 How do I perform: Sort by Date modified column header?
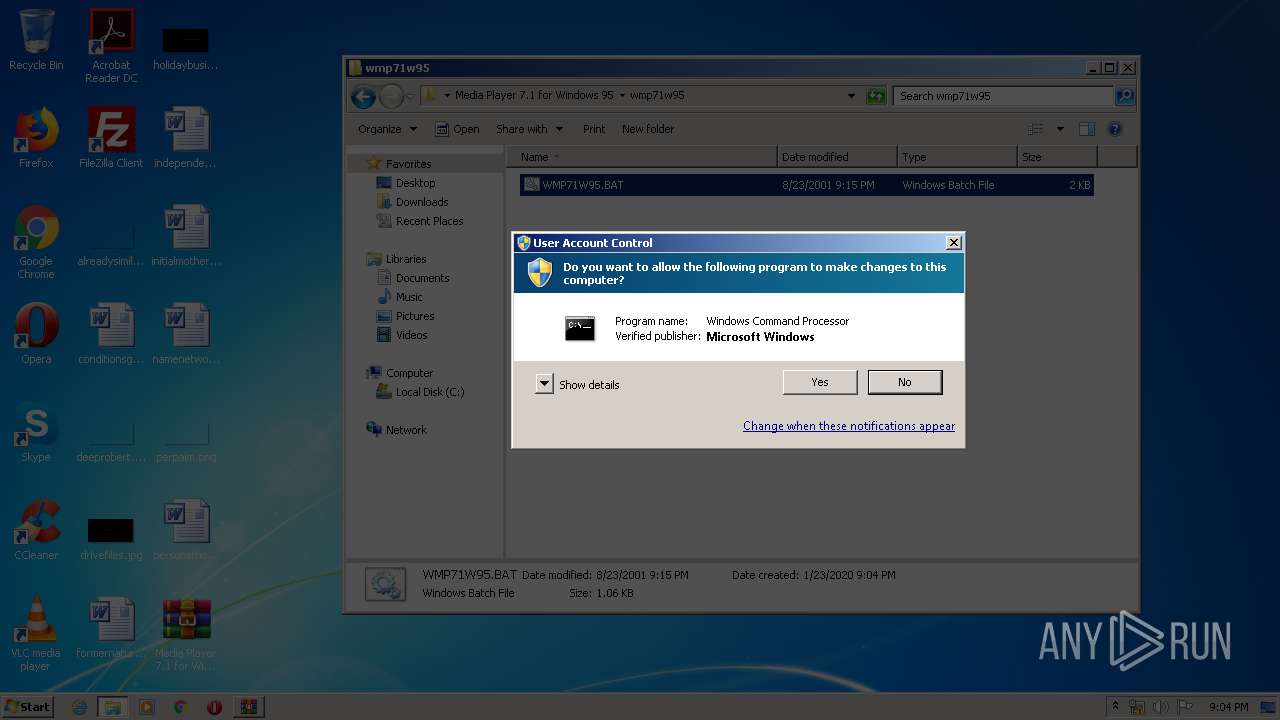tap(836, 157)
